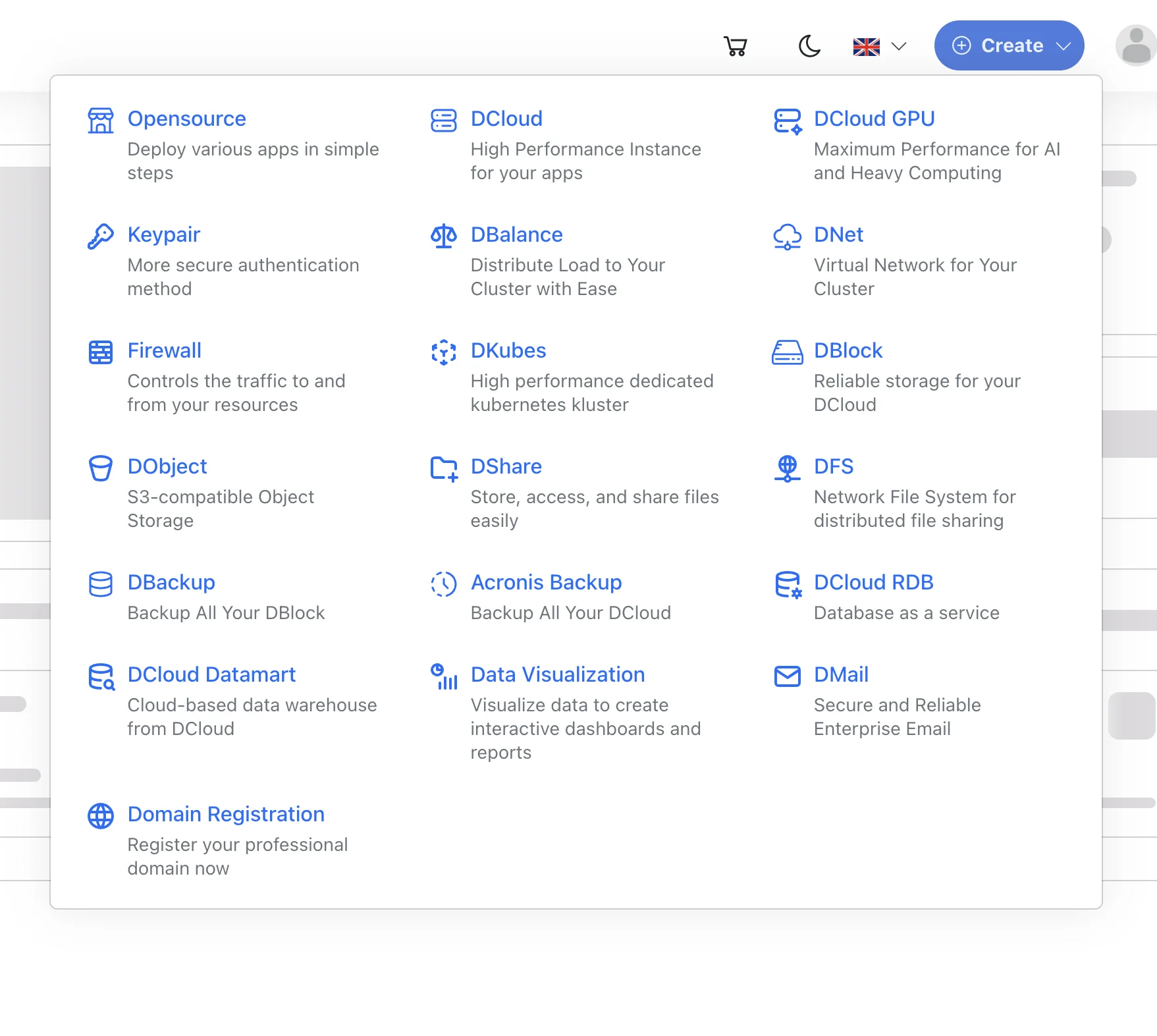Click the DBalance scales icon
This screenshot has height=1036, width=1157.
click(x=444, y=236)
